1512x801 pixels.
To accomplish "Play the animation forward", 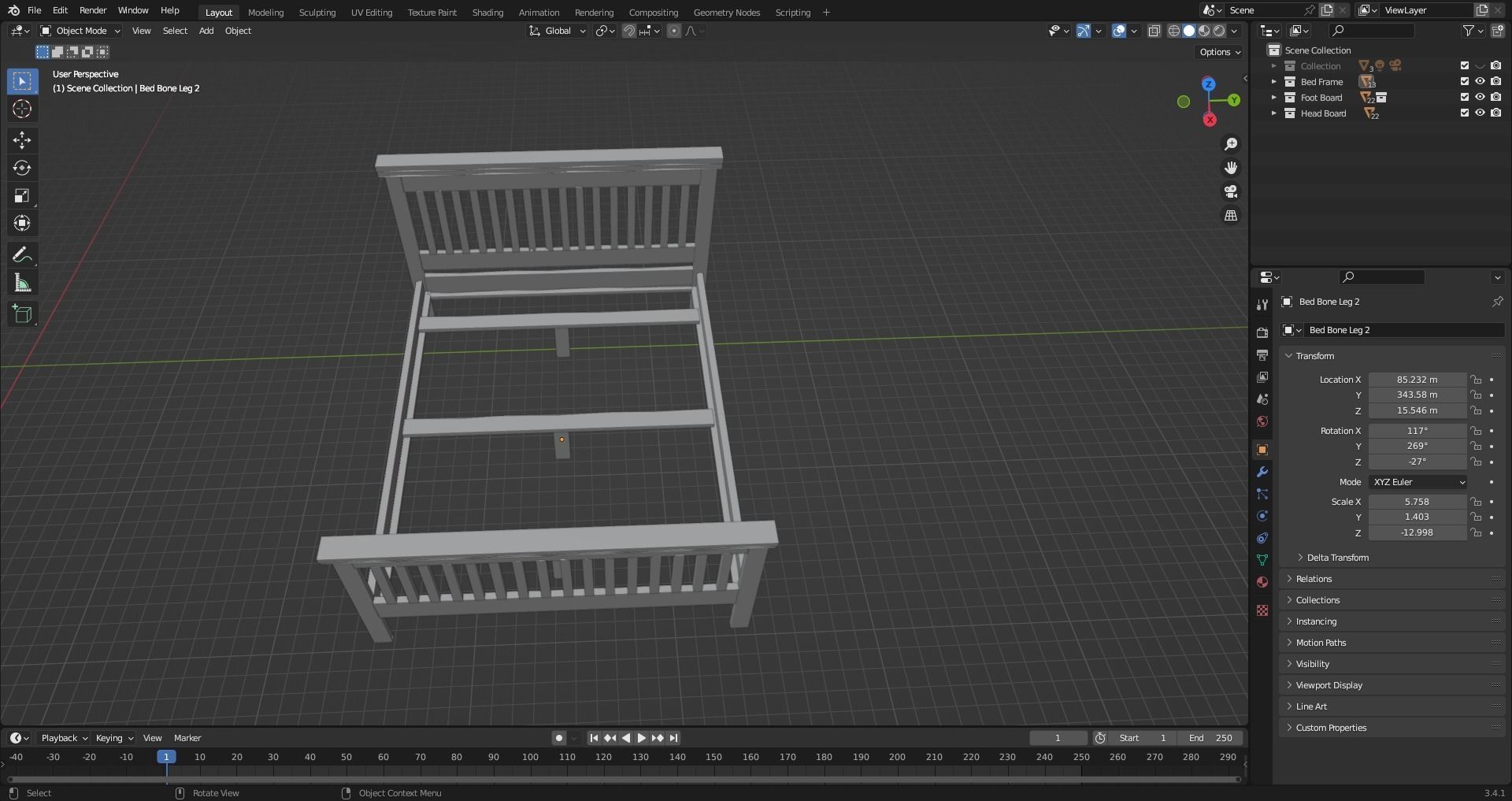I will tap(641, 738).
